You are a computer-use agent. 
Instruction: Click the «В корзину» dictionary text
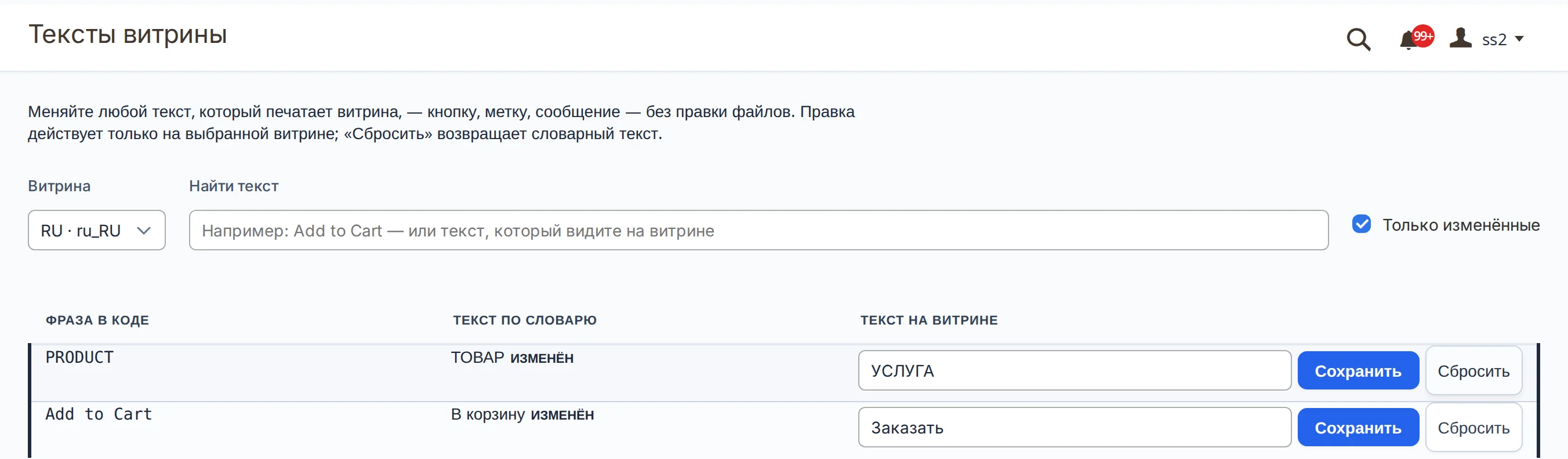tap(488, 414)
